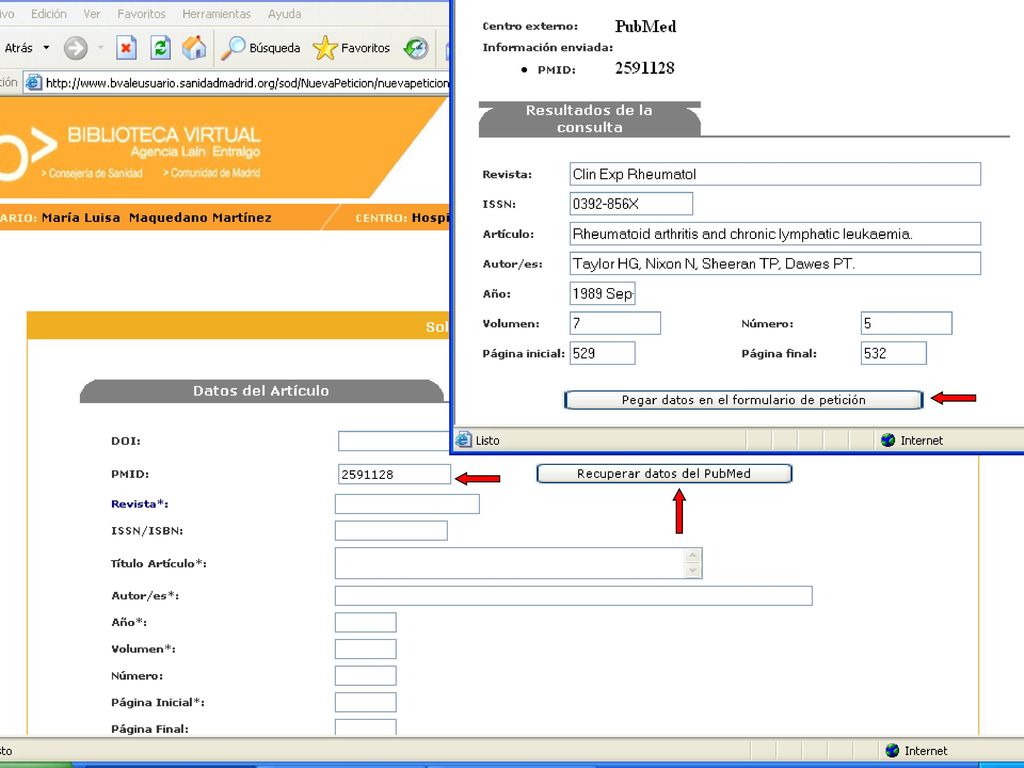Refresh the page with the green arrows icon

(160, 48)
